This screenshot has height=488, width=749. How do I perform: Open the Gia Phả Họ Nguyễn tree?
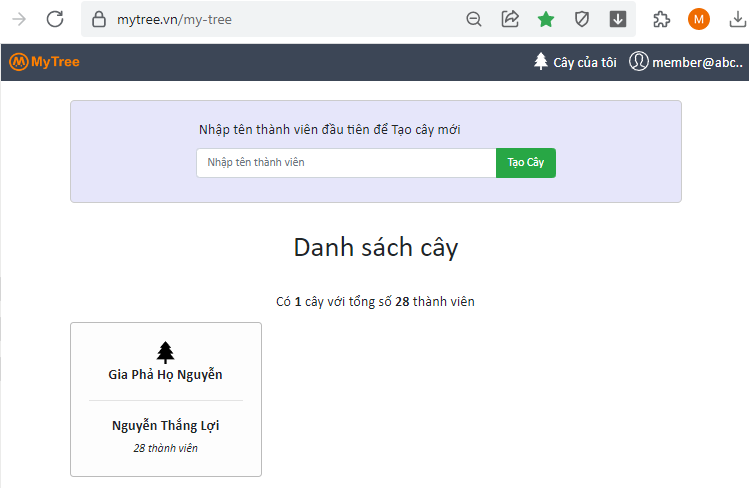[x=166, y=375]
